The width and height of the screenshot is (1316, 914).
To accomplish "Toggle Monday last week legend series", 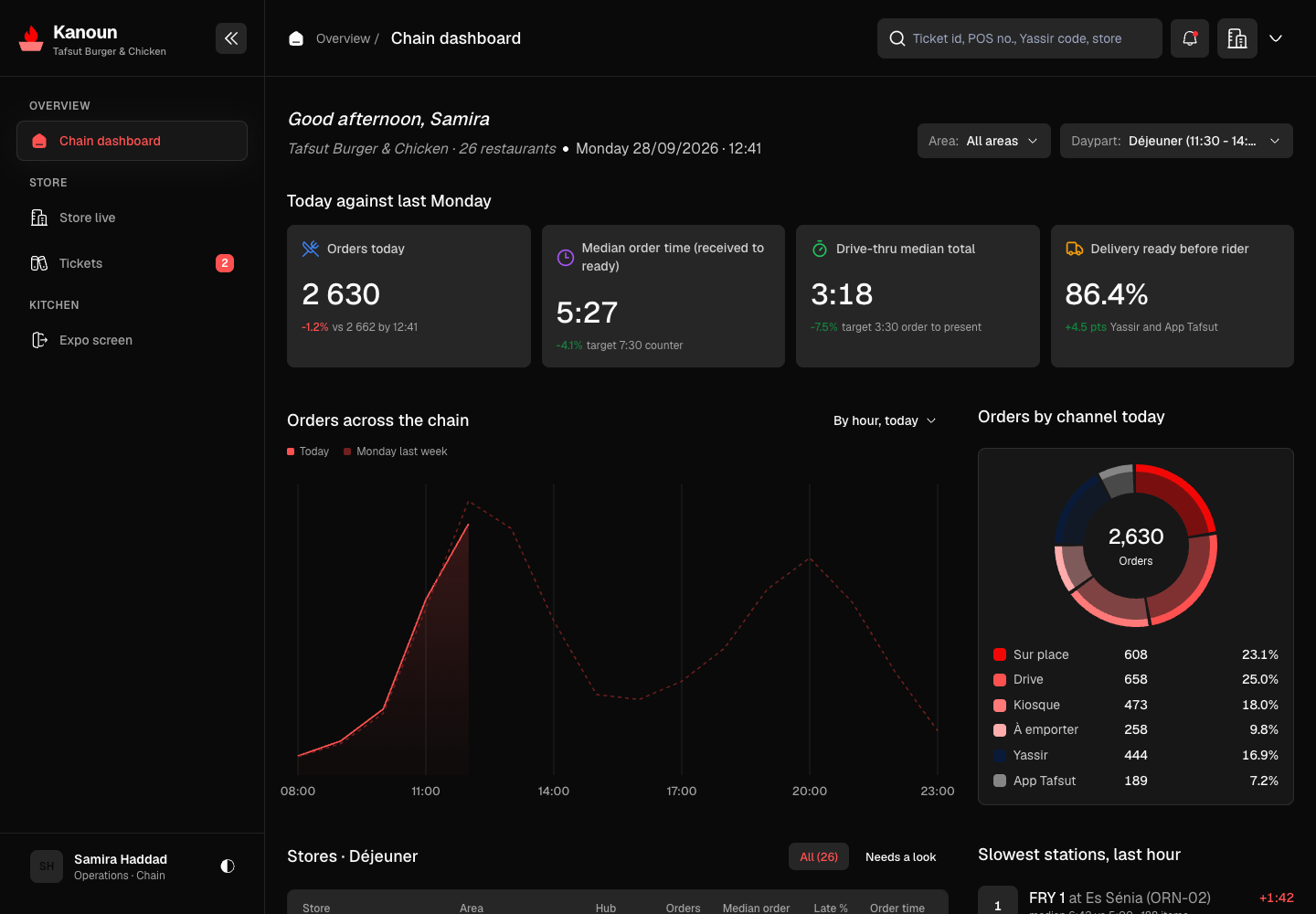I will pos(396,452).
